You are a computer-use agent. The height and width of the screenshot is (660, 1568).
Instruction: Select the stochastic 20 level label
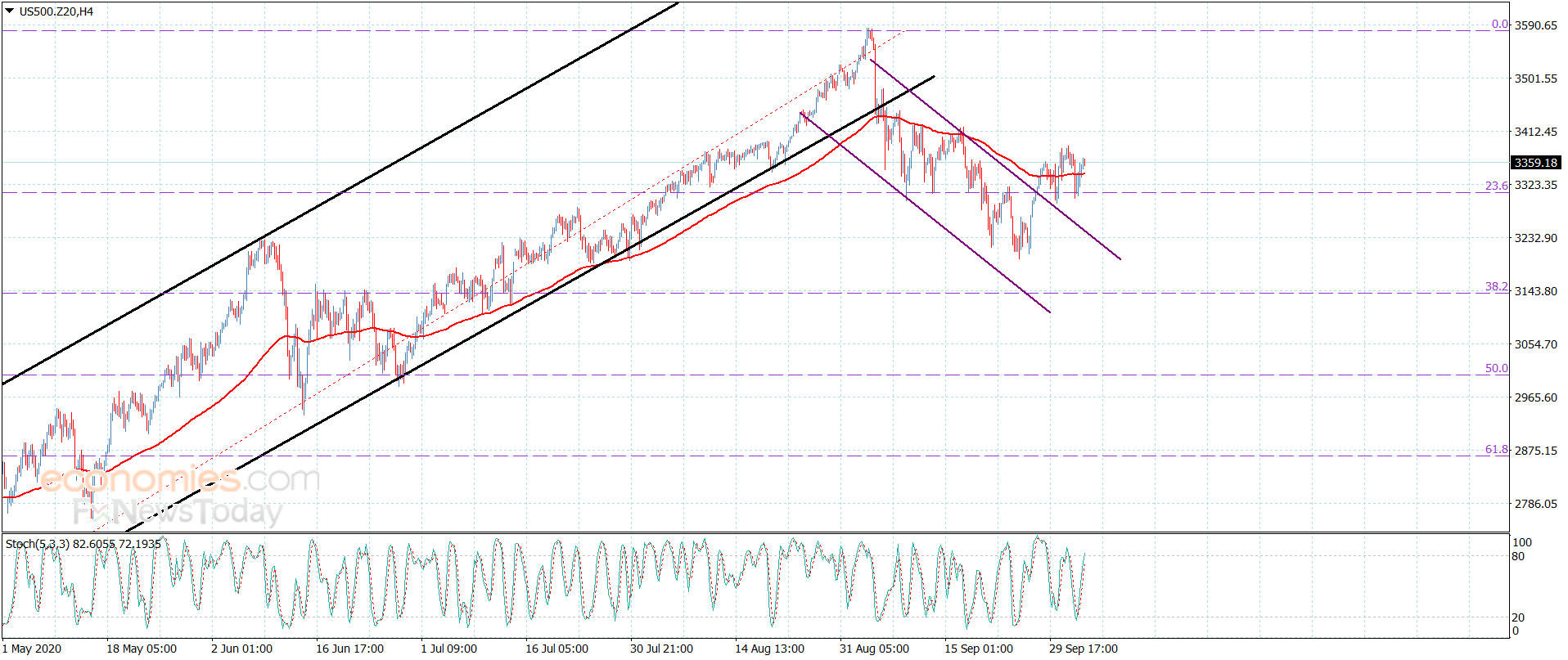pyautogui.click(x=1519, y=617)
